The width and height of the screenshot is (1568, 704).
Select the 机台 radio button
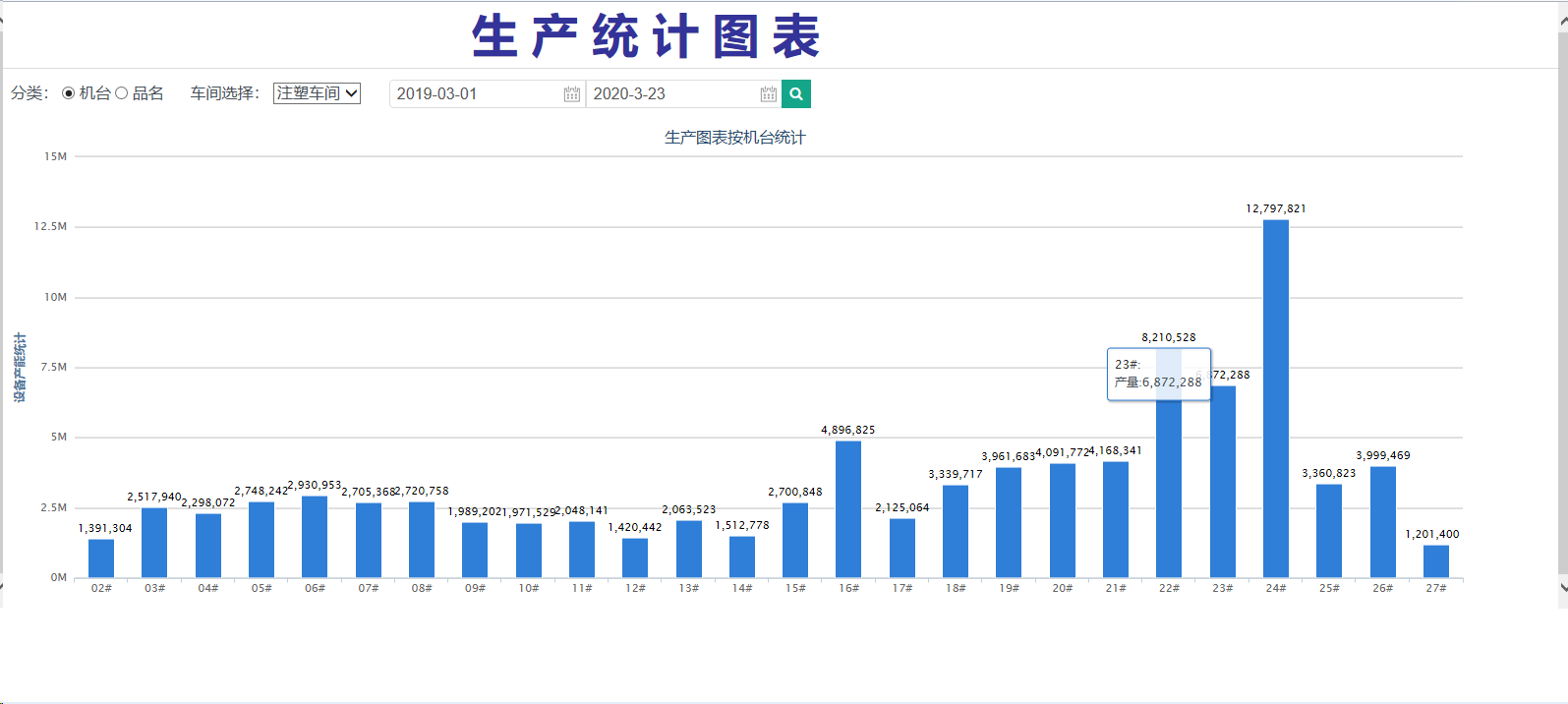click(68, 93)
